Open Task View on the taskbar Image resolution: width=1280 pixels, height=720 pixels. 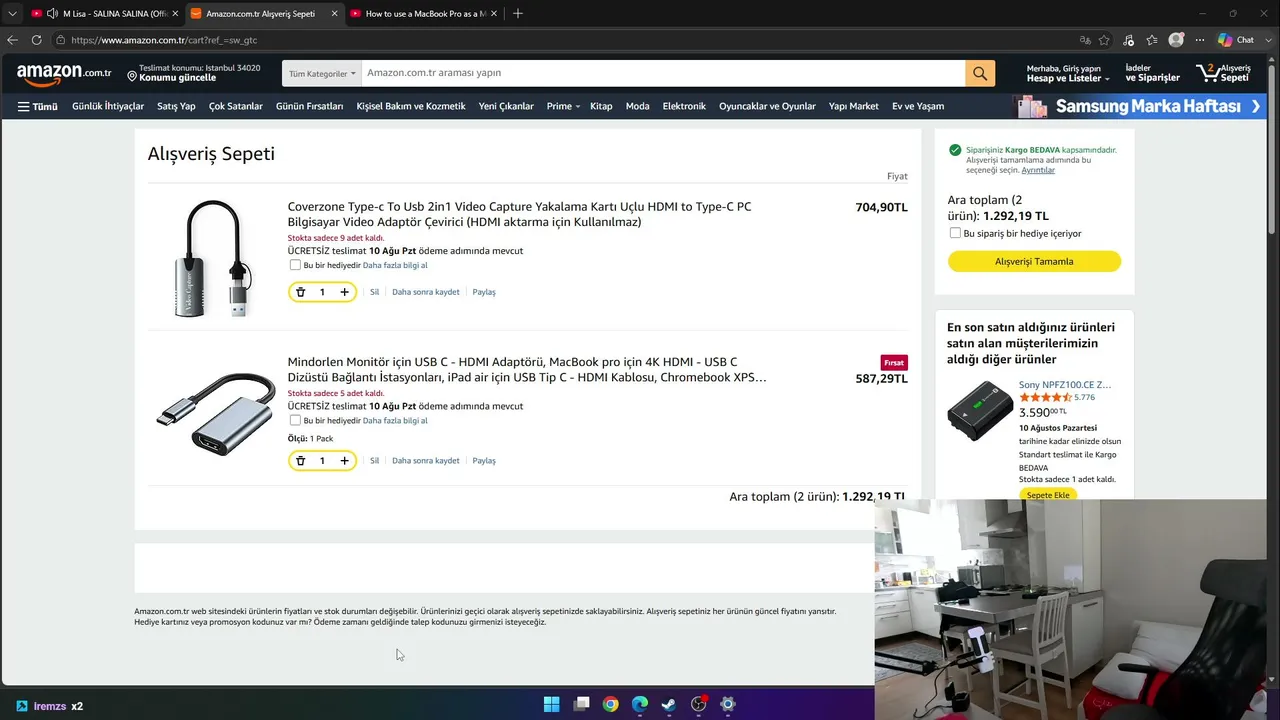(581, 704)
